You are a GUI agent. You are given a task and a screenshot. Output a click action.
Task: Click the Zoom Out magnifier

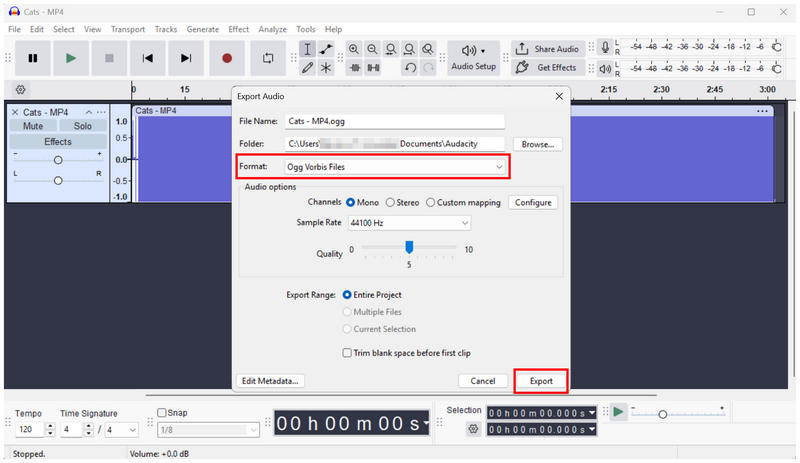point(372,49)
